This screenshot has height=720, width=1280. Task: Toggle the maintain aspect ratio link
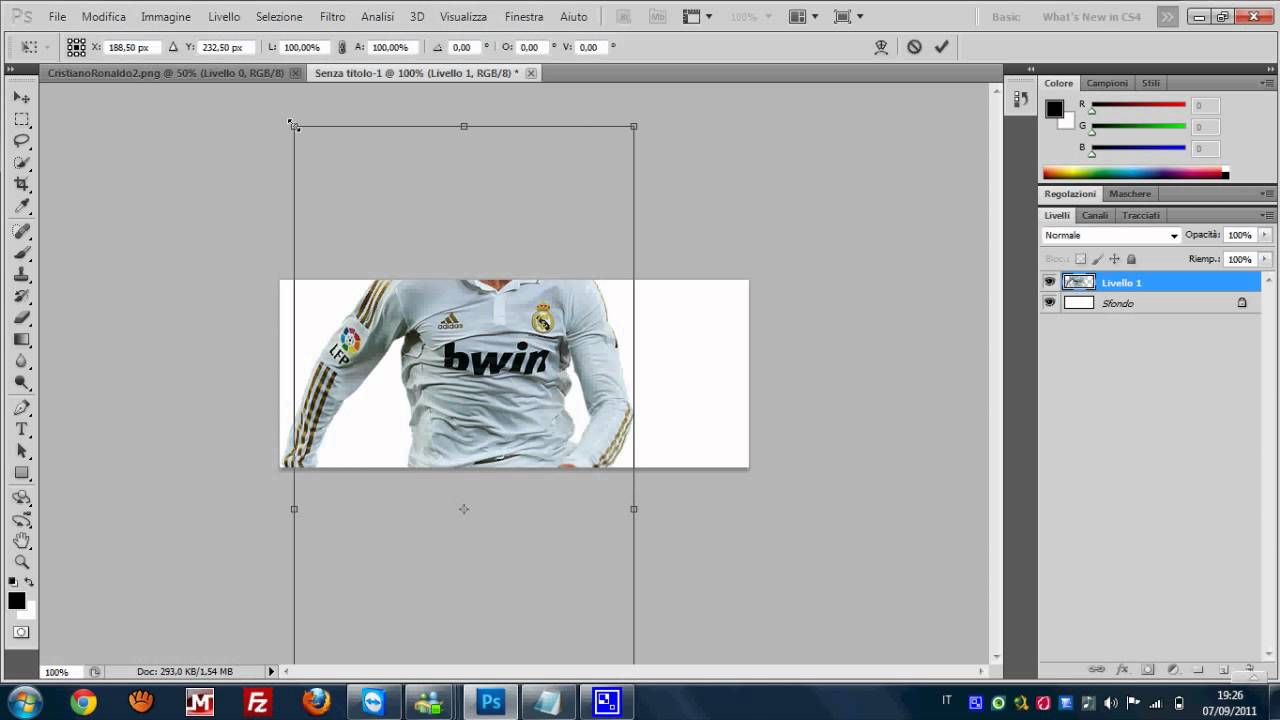(342, 47)
